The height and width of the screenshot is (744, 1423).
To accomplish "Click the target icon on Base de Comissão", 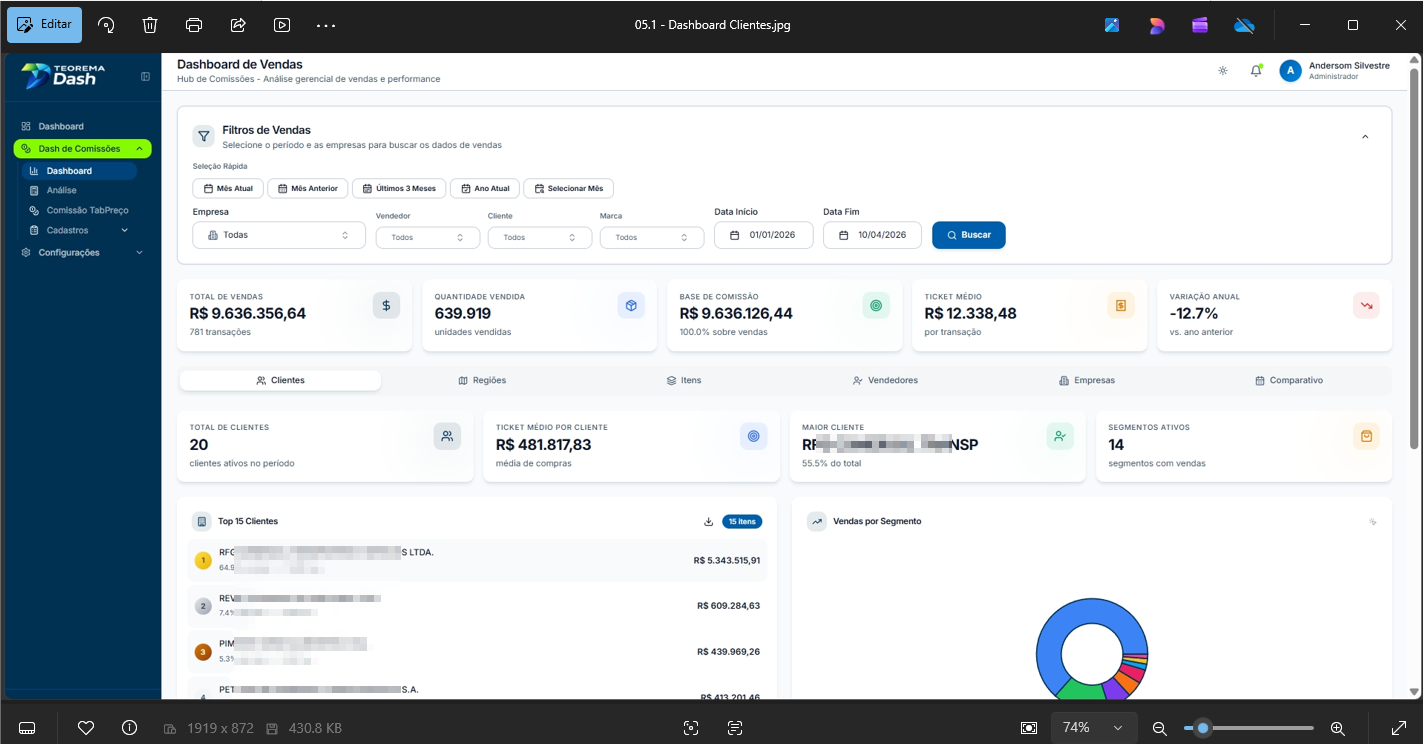I will 876,306.
